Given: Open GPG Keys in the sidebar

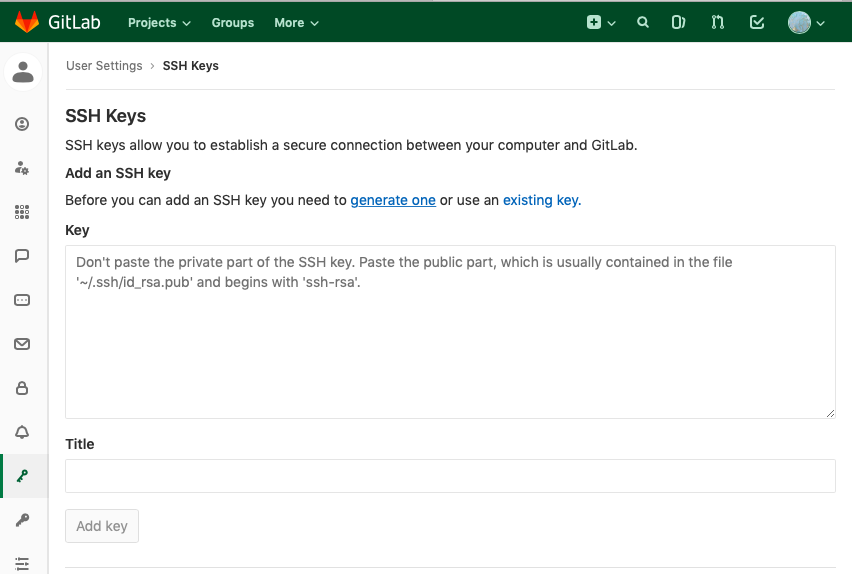Looking at the screenshot, I should [x=22, y=520].
